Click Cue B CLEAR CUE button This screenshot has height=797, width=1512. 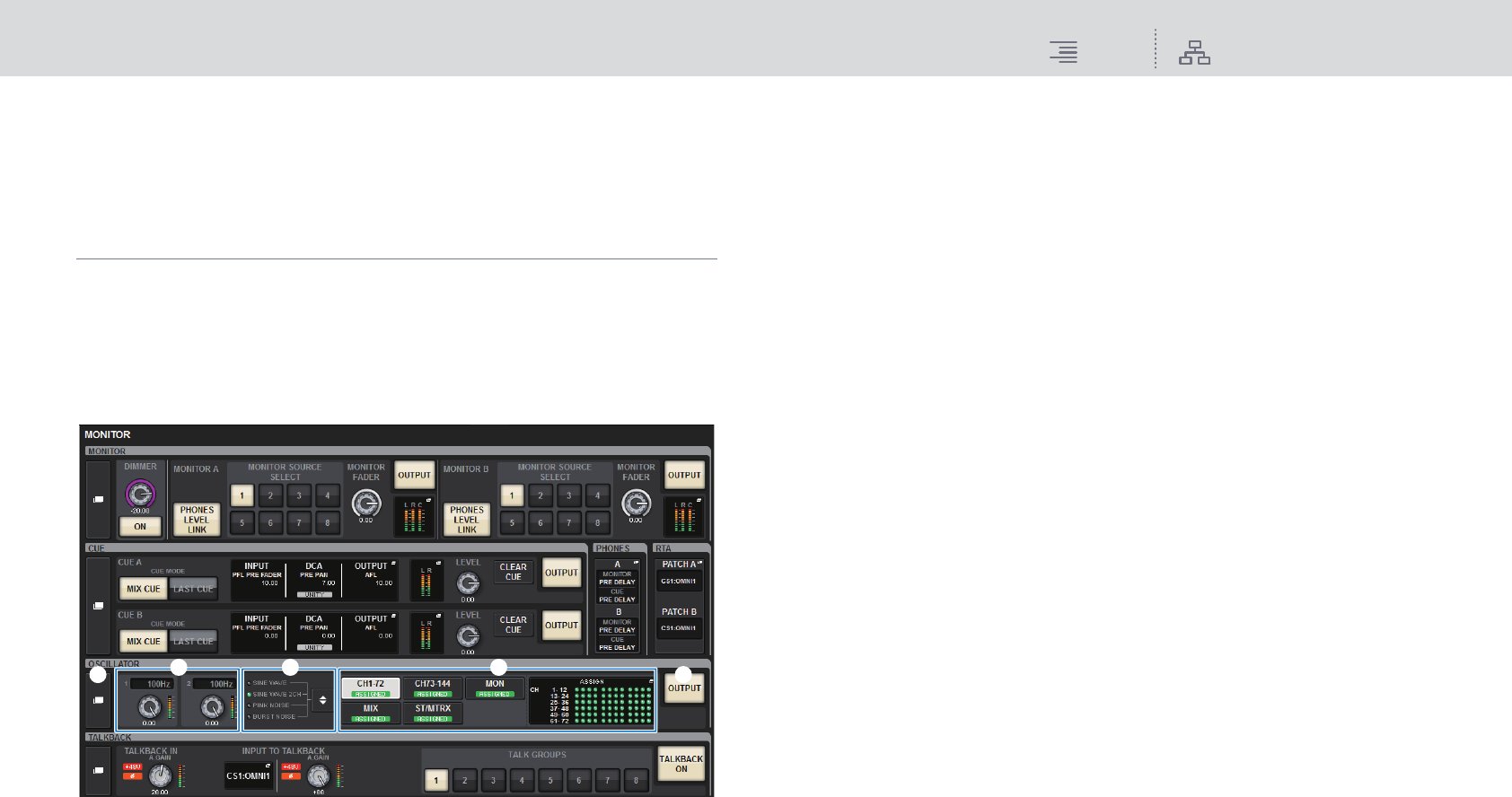pos(514,625)
